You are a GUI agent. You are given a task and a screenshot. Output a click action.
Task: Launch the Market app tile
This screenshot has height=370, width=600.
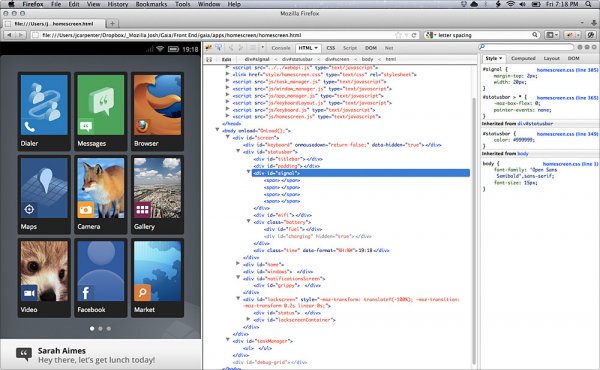click(157, 278)
